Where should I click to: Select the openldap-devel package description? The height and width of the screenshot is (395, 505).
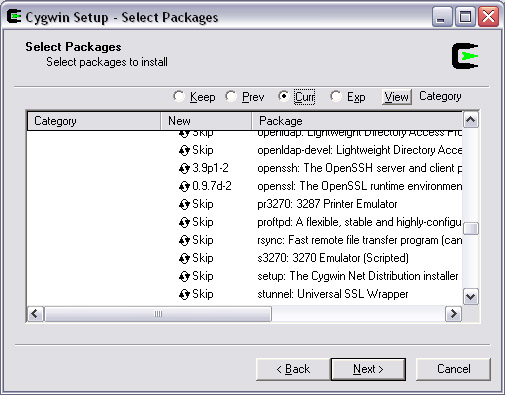[359, 150]
